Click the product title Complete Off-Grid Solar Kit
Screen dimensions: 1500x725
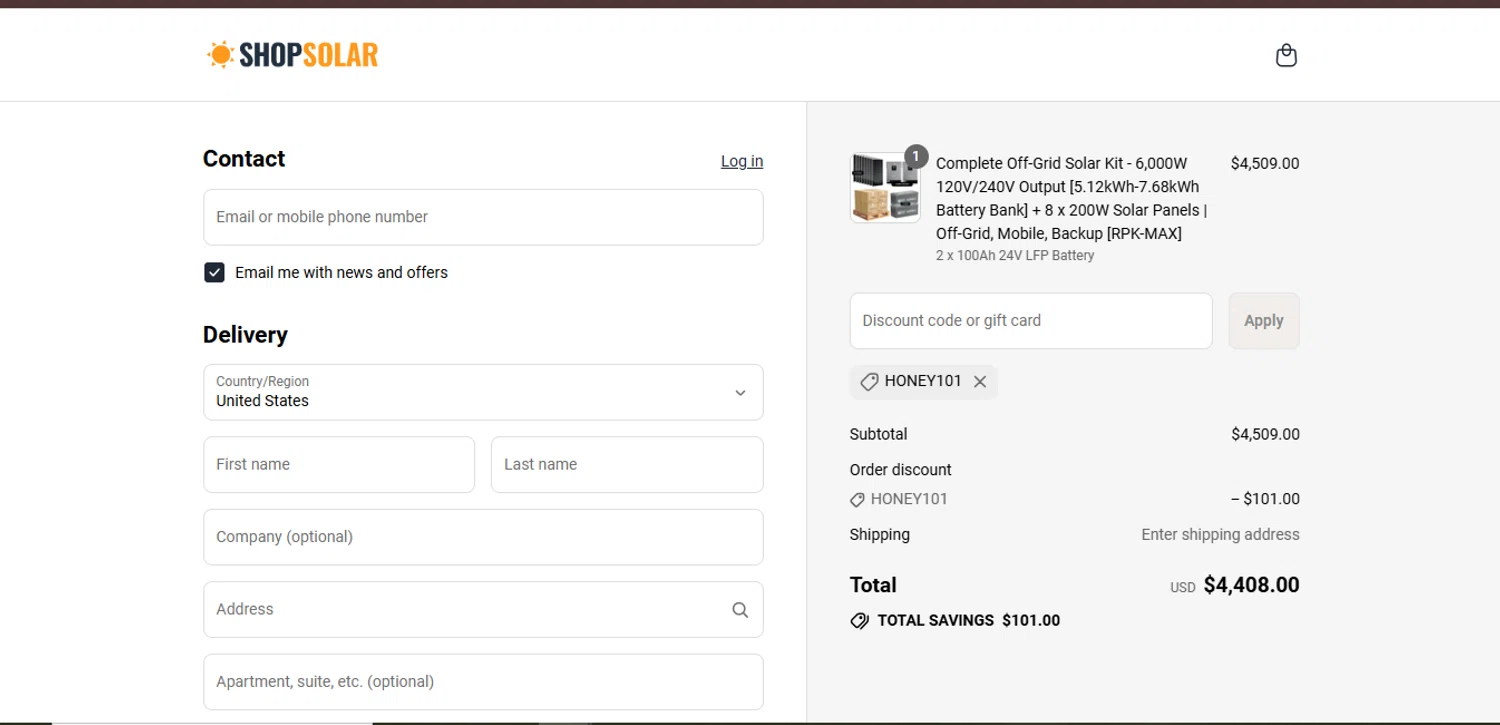tap(1072, 198)
